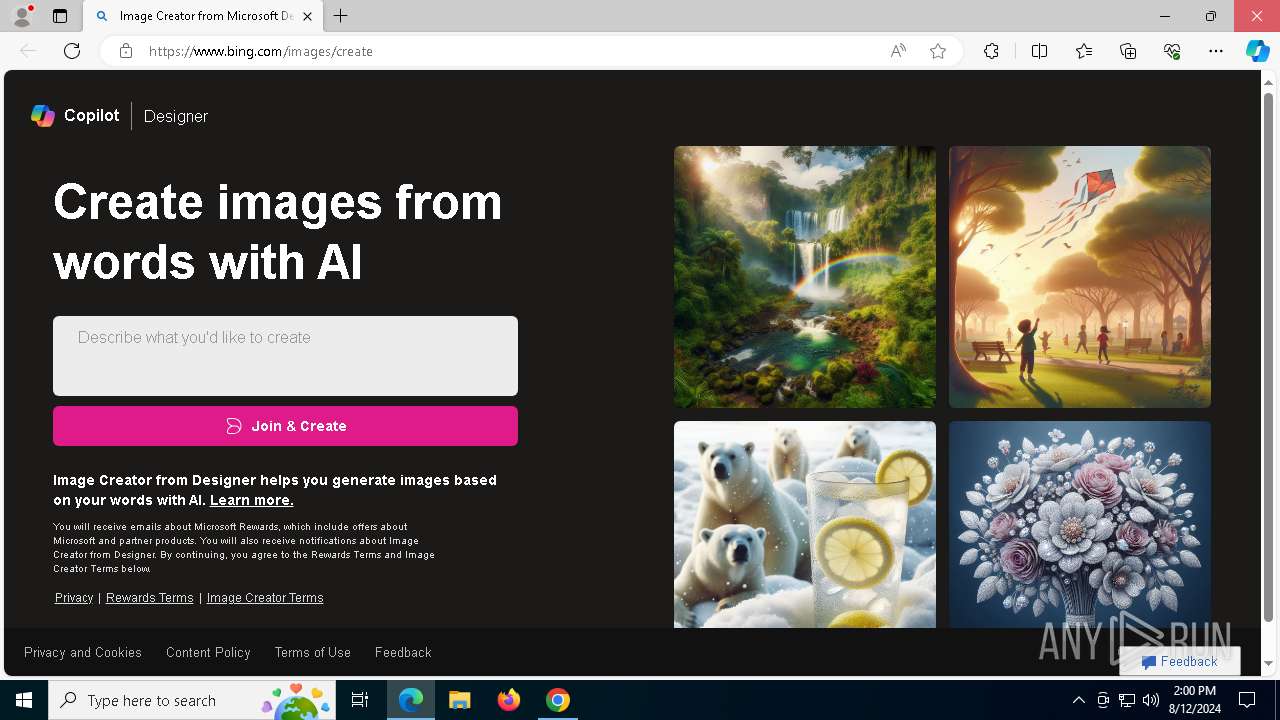Viewport: 1280px width, 720px height.
Task: Open the Copilot sidebar icon
Action: [1257, 51]
